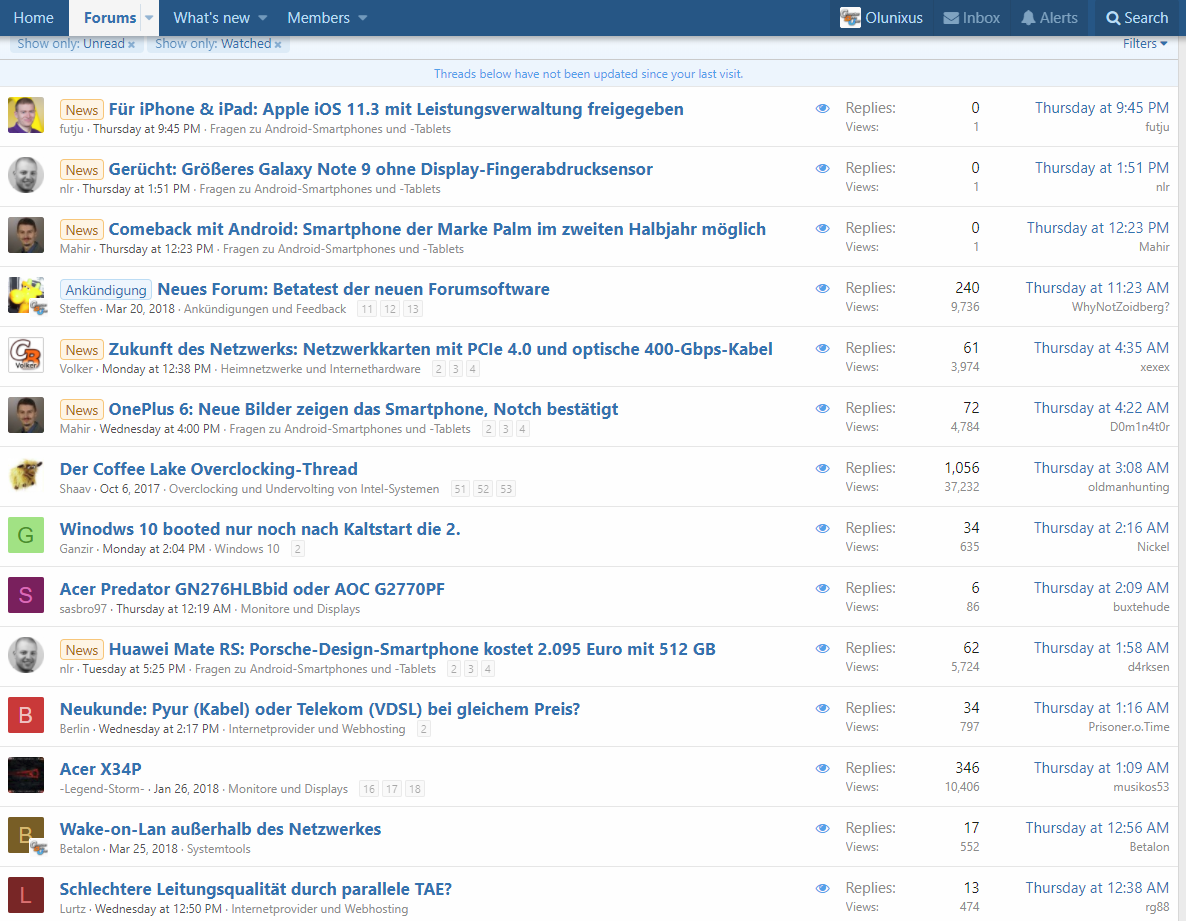
Task: Click the Ankündigung prefix label
Action: (x=106, y=290)
